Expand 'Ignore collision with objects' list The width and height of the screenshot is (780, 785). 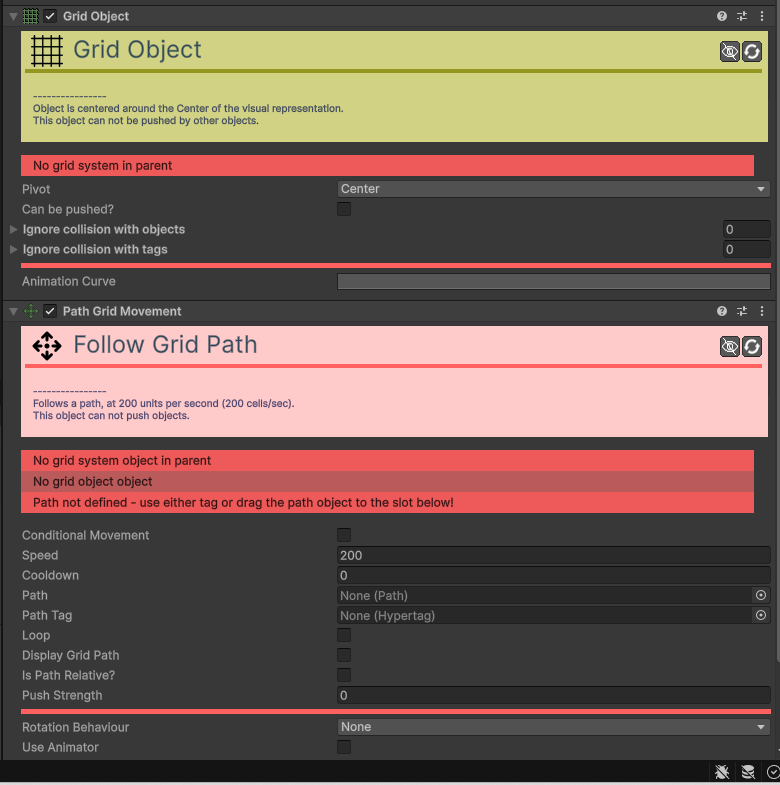tap(13, 229)
